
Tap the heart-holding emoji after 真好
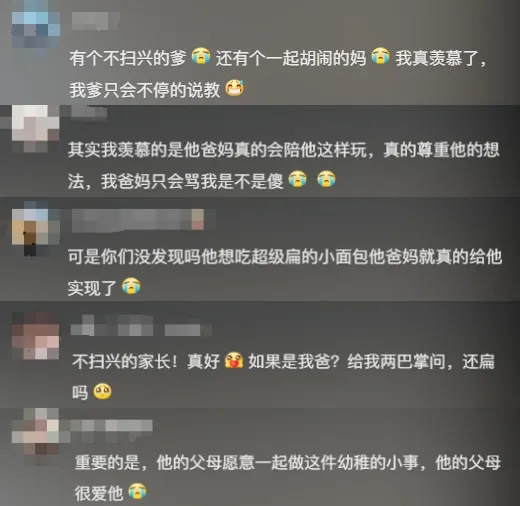(234, 360)
